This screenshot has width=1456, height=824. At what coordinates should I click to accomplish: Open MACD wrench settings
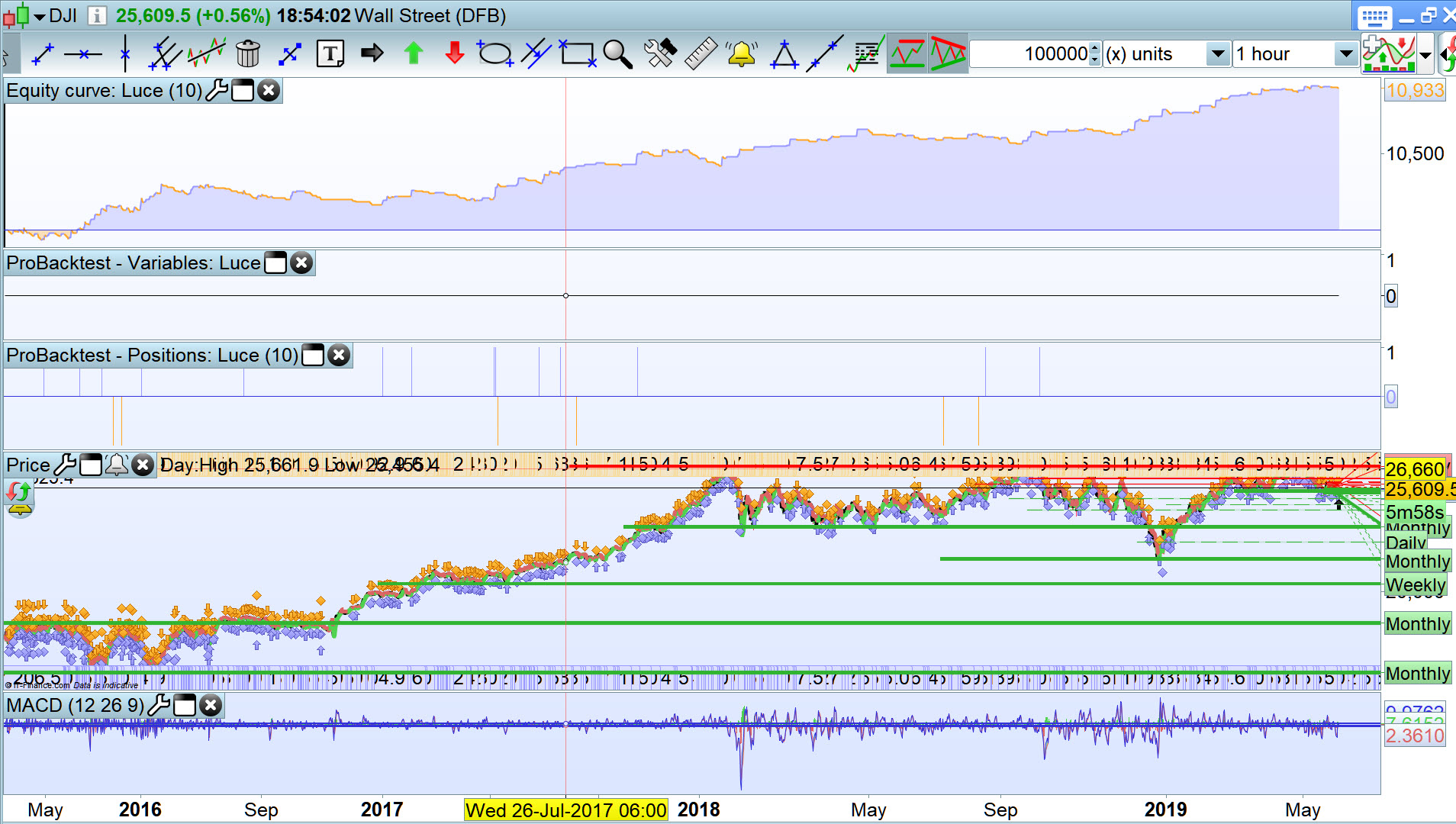159,705
